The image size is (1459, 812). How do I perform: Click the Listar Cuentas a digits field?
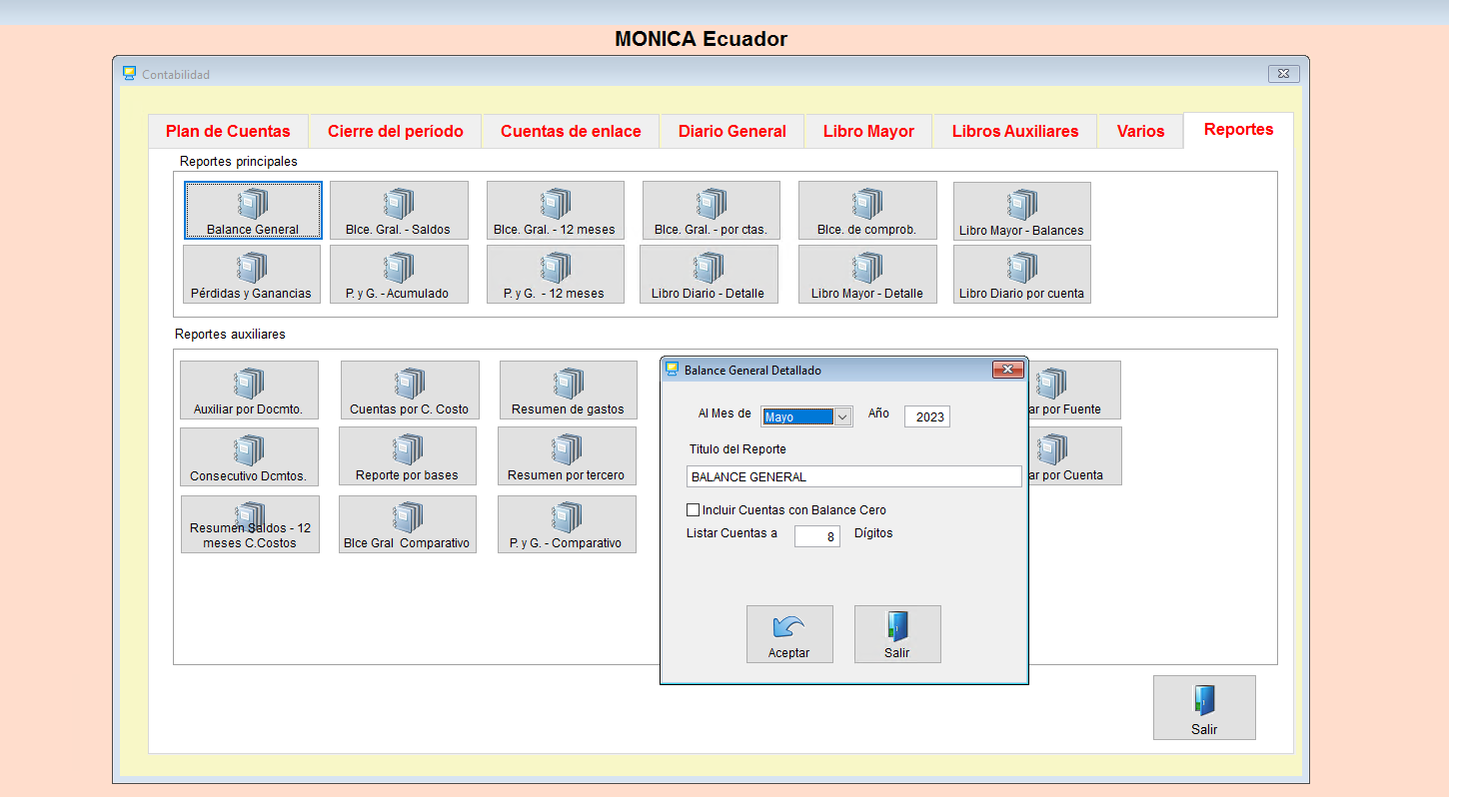817,536
